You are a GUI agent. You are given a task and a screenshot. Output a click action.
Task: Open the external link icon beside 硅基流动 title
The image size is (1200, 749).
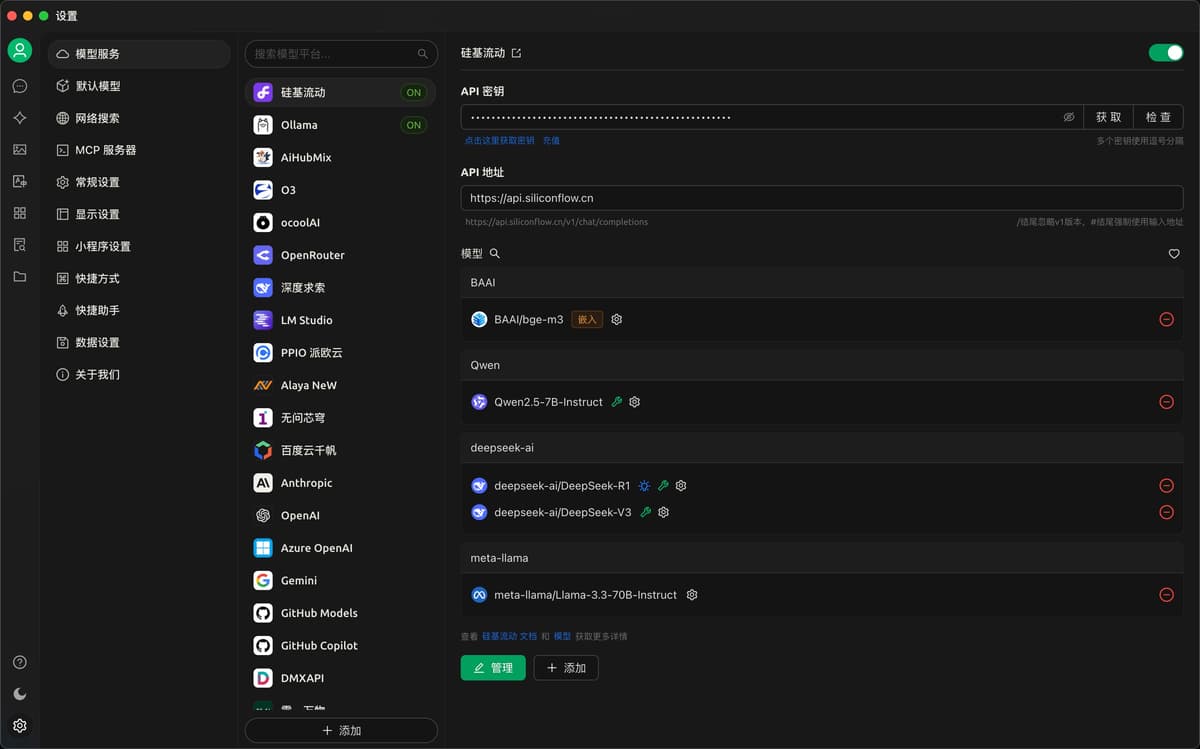click(x=516, y=53)
